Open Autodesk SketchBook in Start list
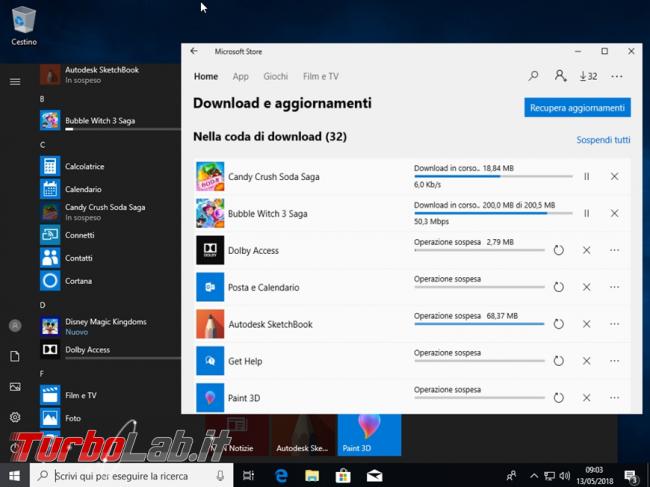This screenshot has height=487, width=650. 110,75
